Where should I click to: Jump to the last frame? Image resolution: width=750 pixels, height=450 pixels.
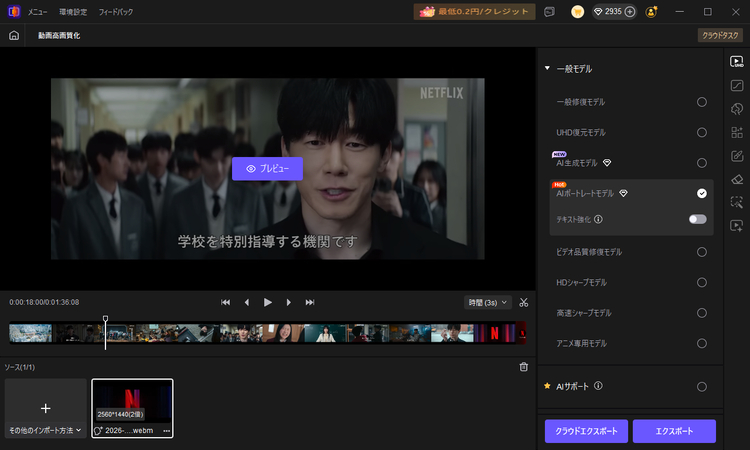tap(310, 302)
